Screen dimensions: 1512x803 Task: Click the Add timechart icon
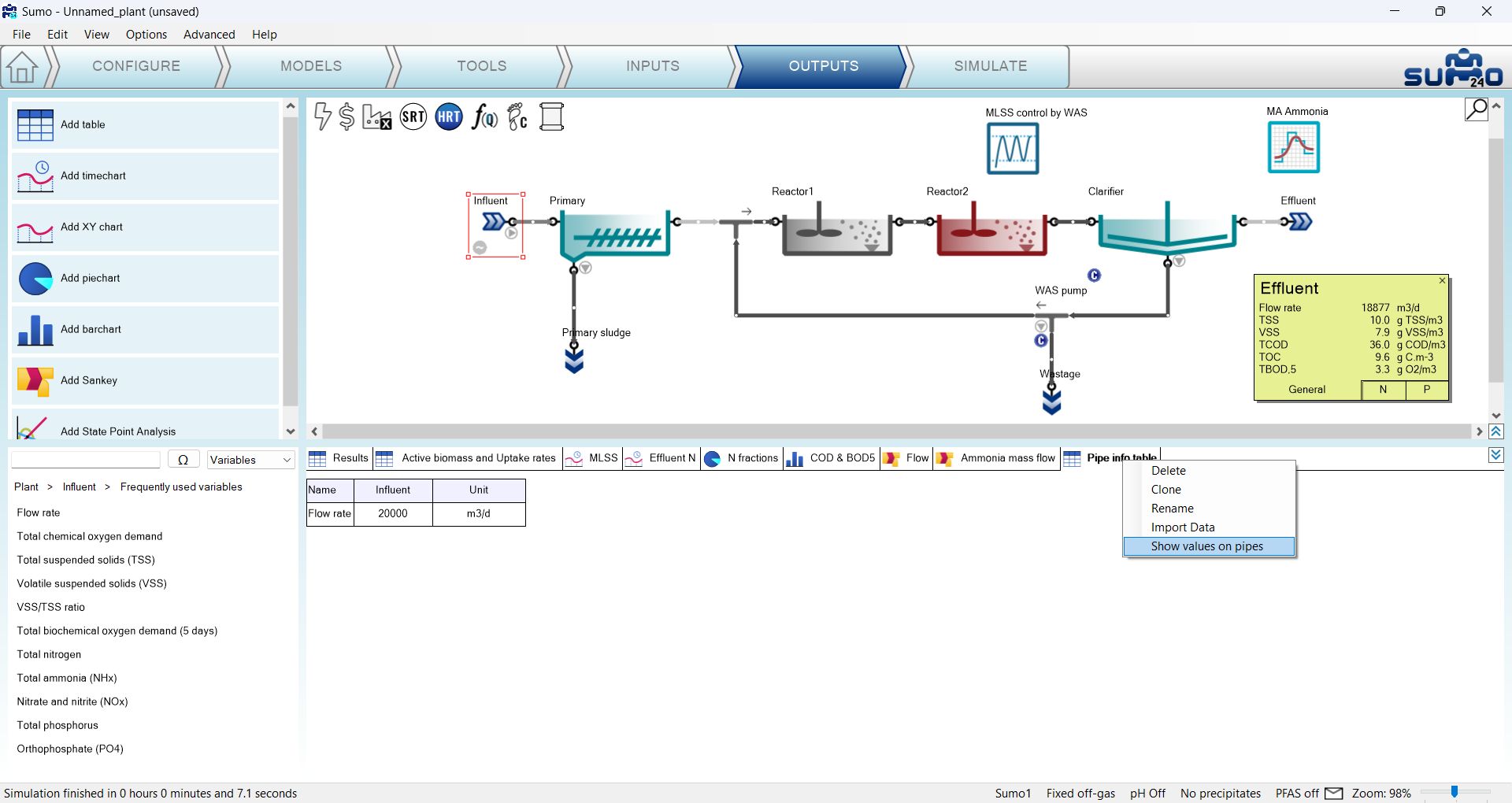pyautogui.click(x=35, y=176)
